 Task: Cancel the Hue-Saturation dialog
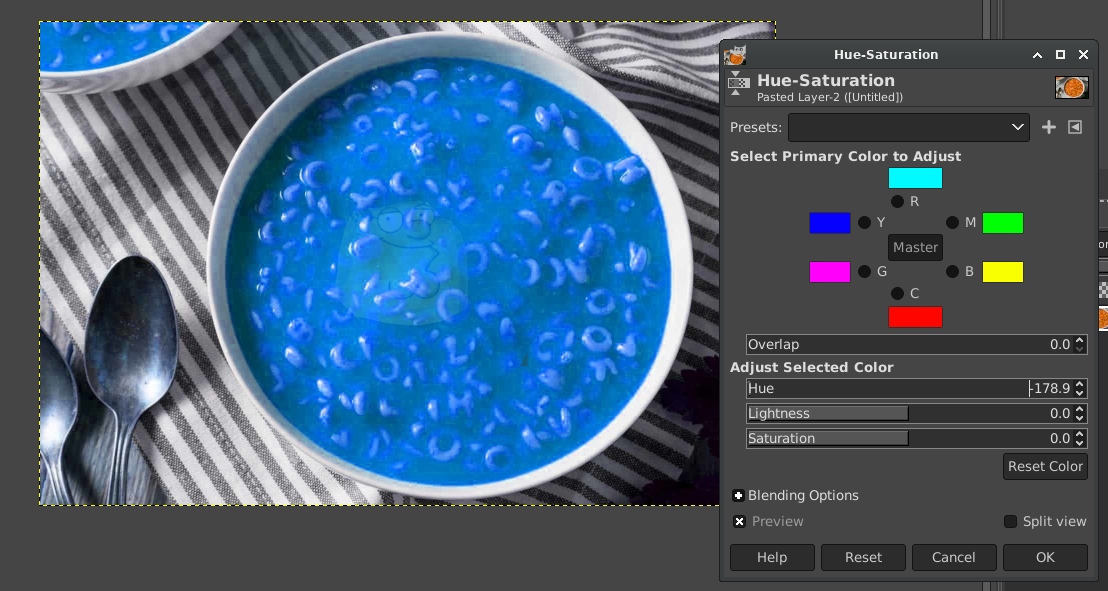pos(954,557)
